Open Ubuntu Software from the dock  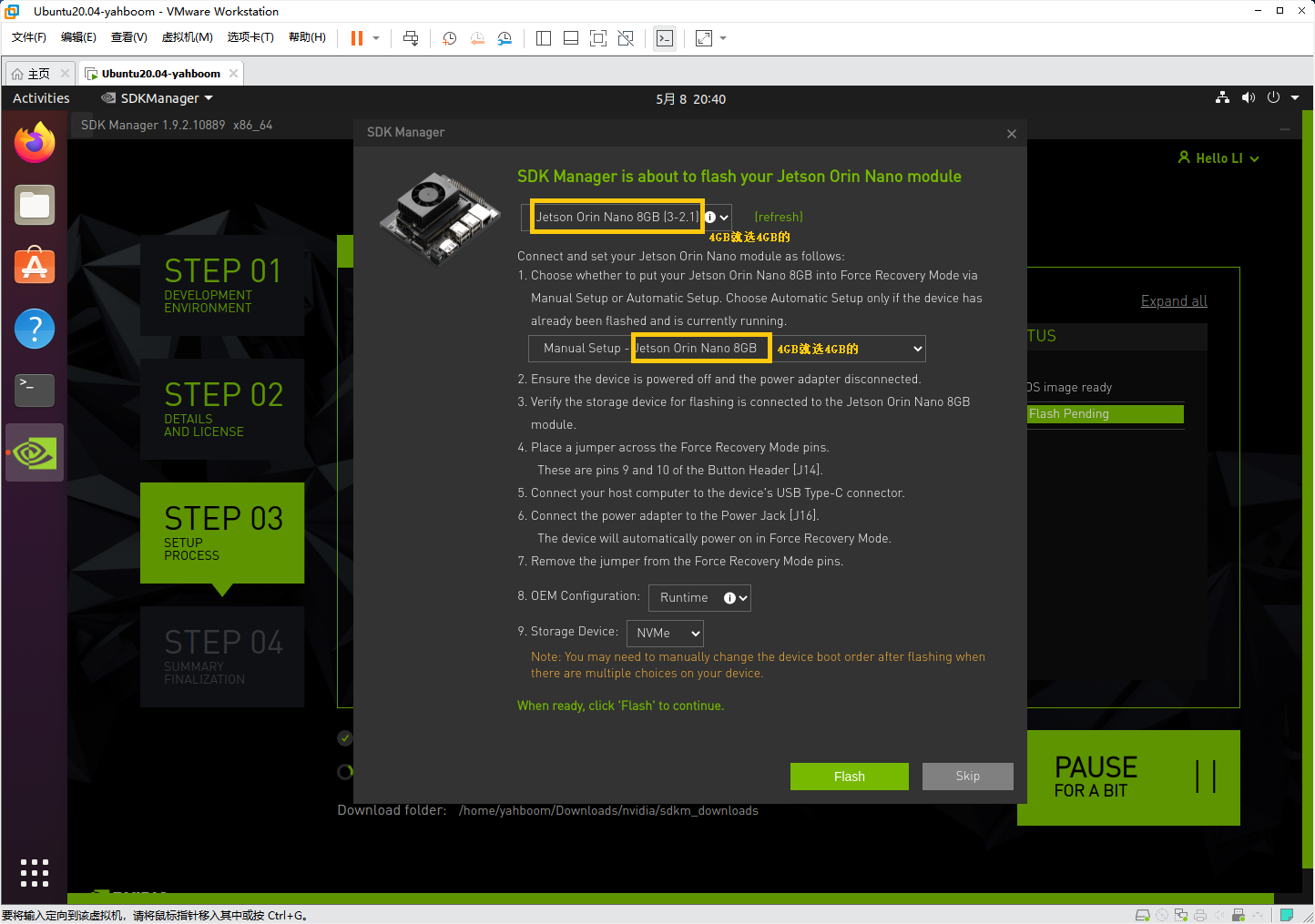(35, 267)
